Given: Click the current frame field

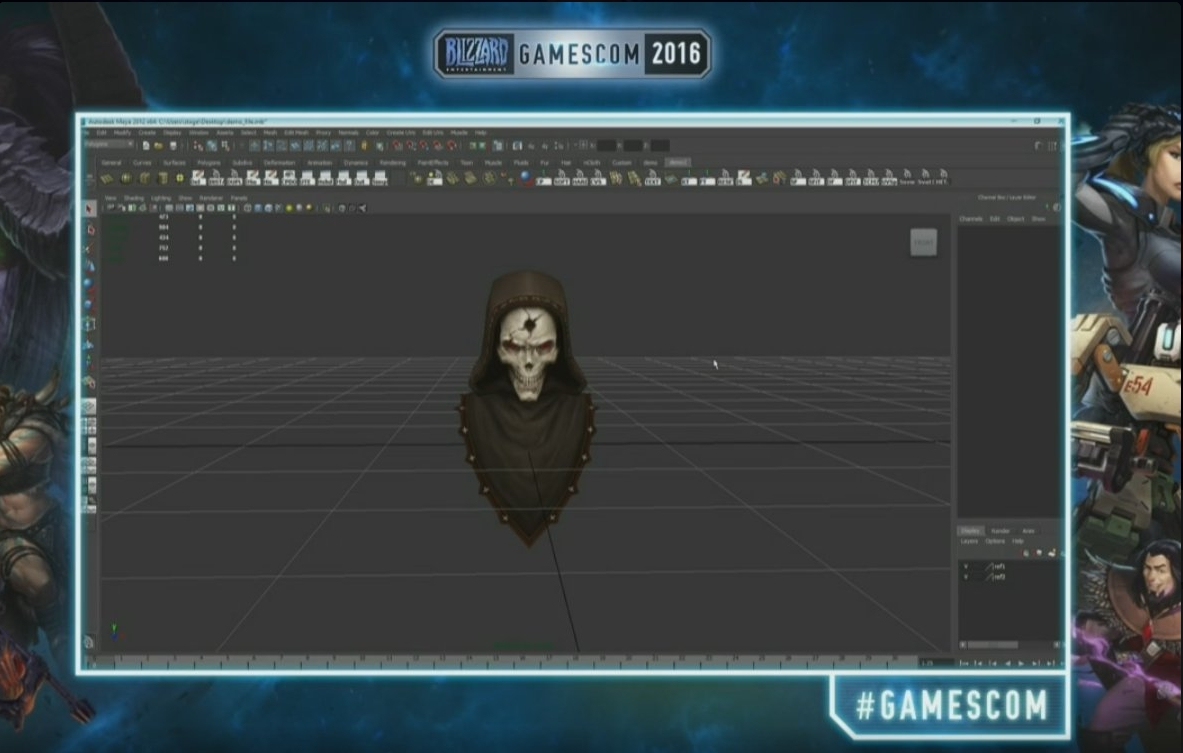Looking at the screenshot, I should [936, 663].
